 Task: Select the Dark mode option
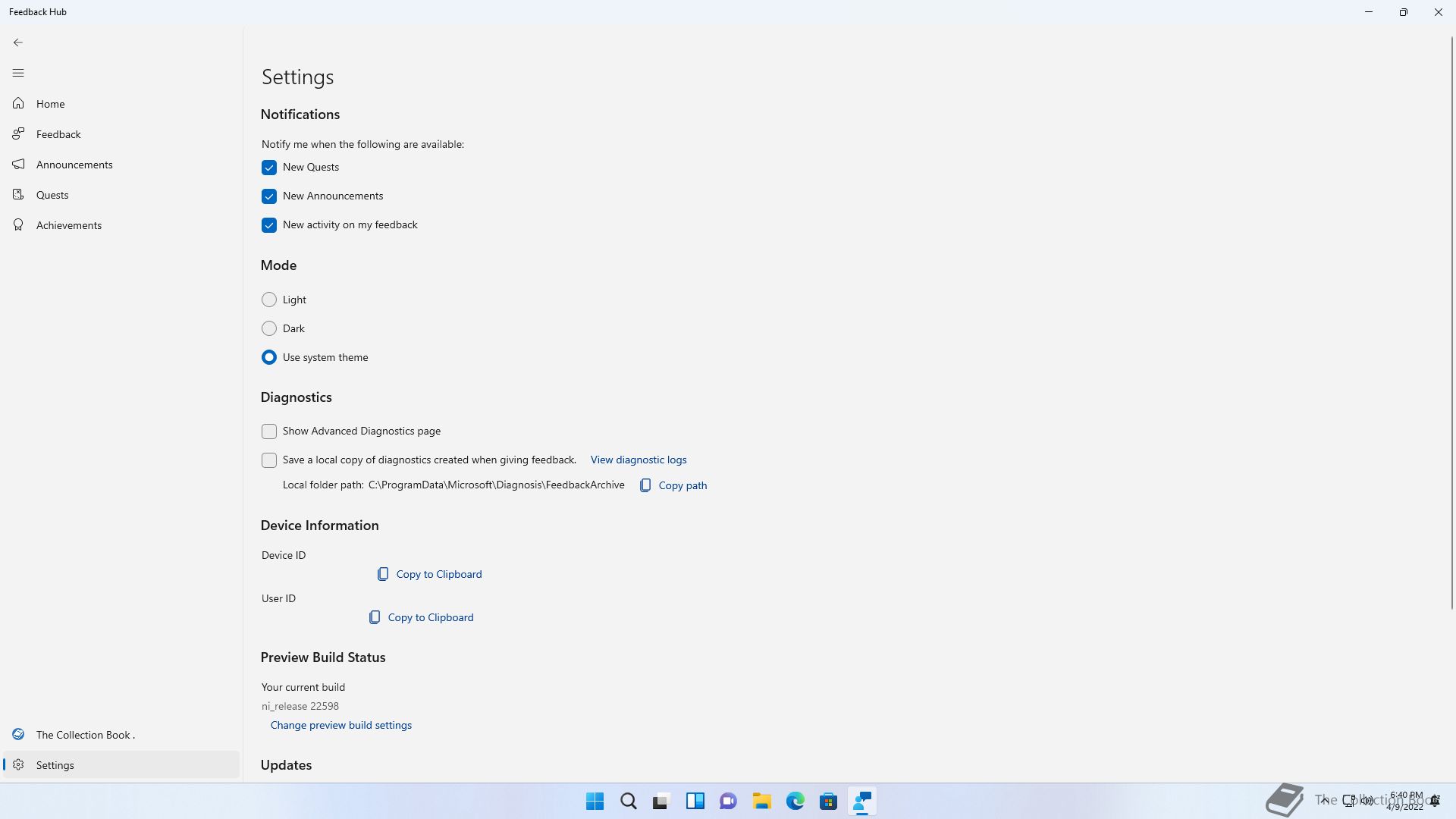coord(269,328)
